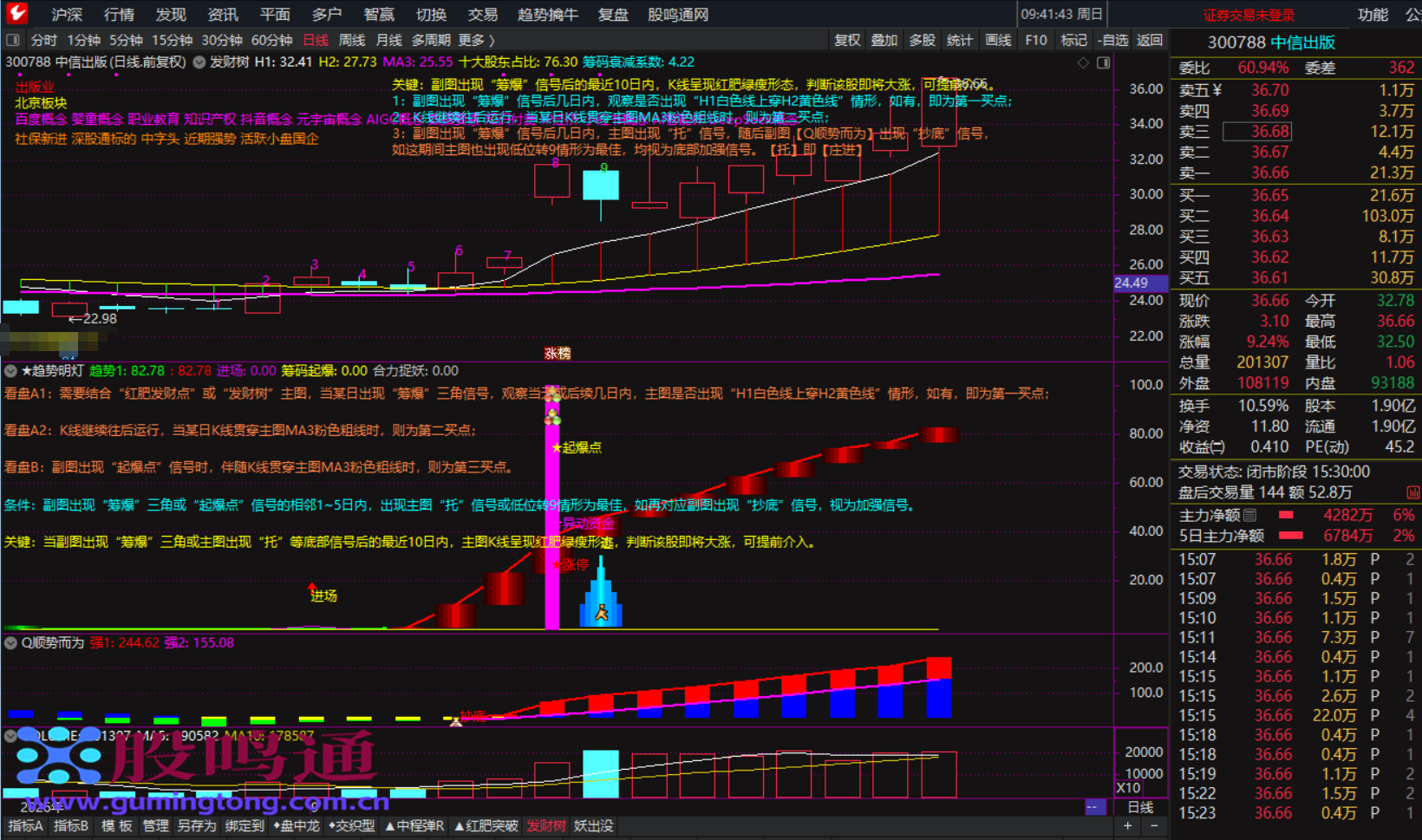Select the 妖出没 indicator template
This screenshot has width=1422, height=840.
coord(593,826)
